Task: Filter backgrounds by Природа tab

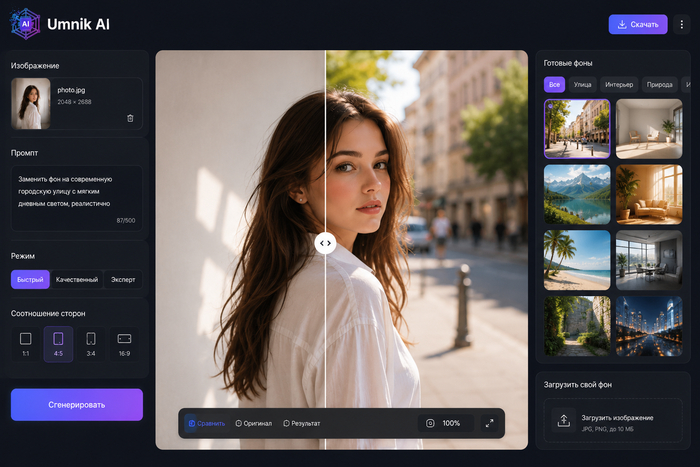Action: pyautogui.click(x=659, y=84)
